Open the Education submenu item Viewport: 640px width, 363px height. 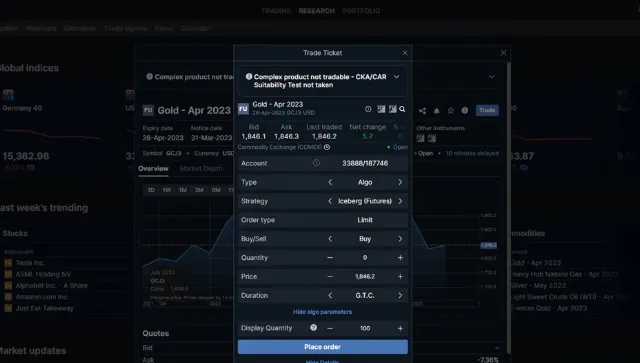[80, 29]
